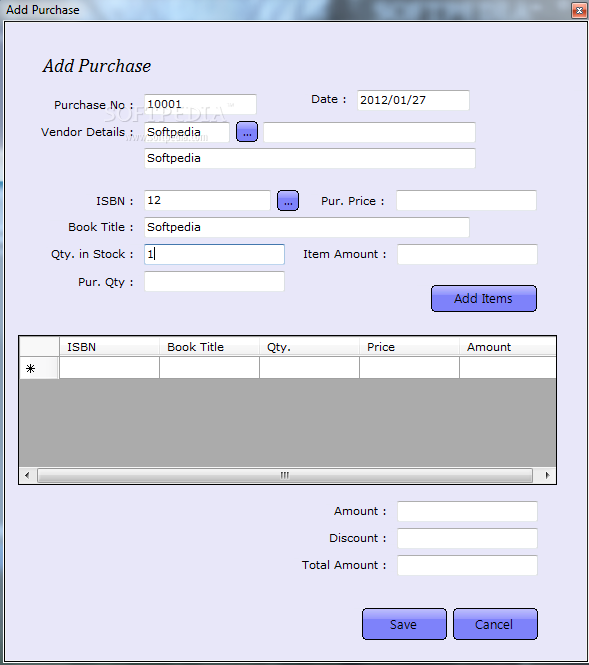Click into the Date field

point(413,100)
